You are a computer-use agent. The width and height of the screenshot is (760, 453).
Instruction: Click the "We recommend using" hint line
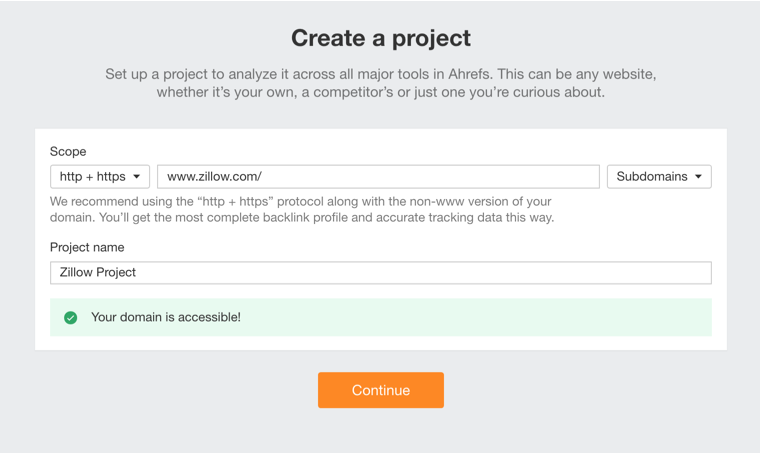point(301,202)
